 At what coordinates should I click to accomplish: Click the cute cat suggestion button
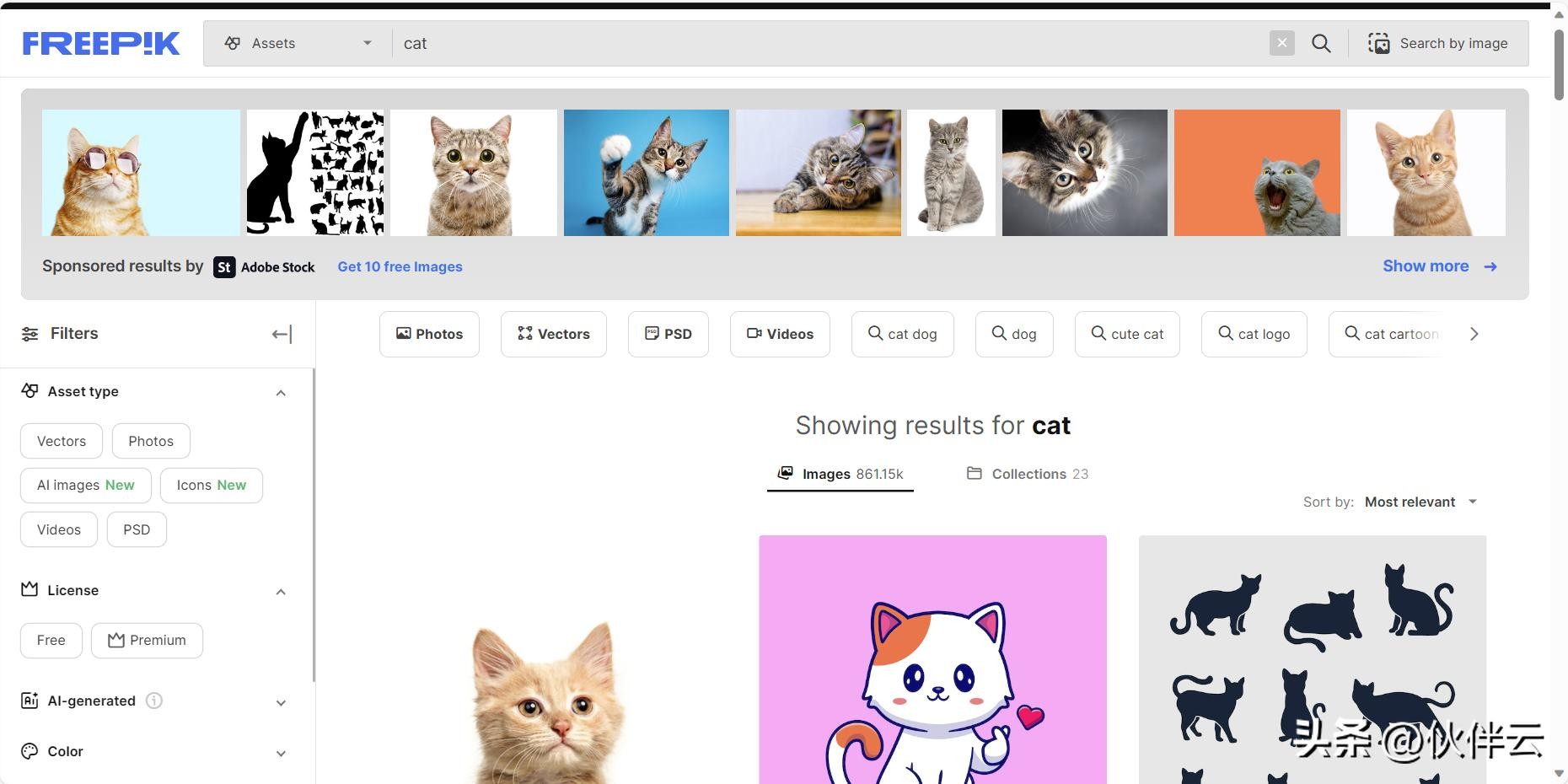(1127, 334)
